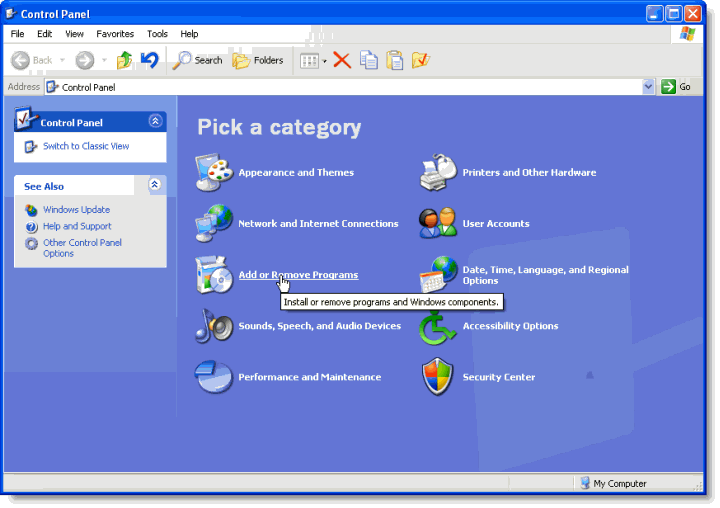Expand the Address bar dropdown
The height and width of the screenshot is (508, 720).
(x=648, y=86)
